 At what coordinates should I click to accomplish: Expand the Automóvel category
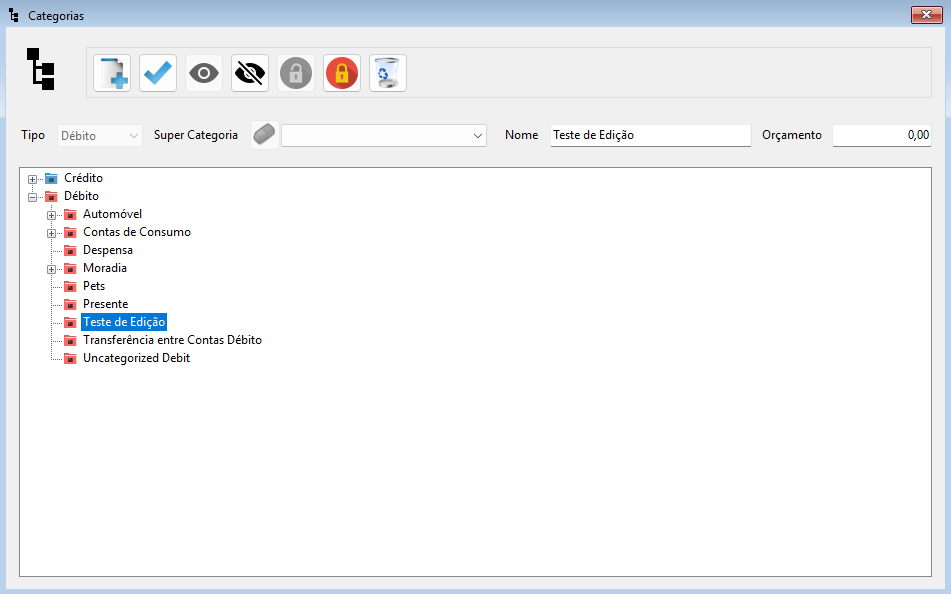pyautogui.click(x=52, y=215)
